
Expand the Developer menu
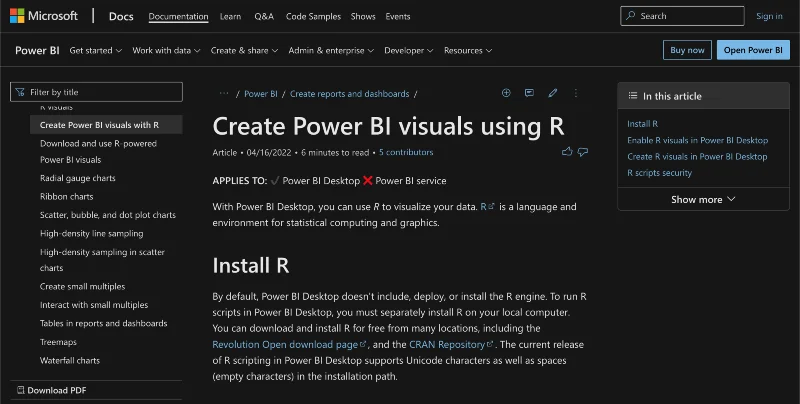409,50
